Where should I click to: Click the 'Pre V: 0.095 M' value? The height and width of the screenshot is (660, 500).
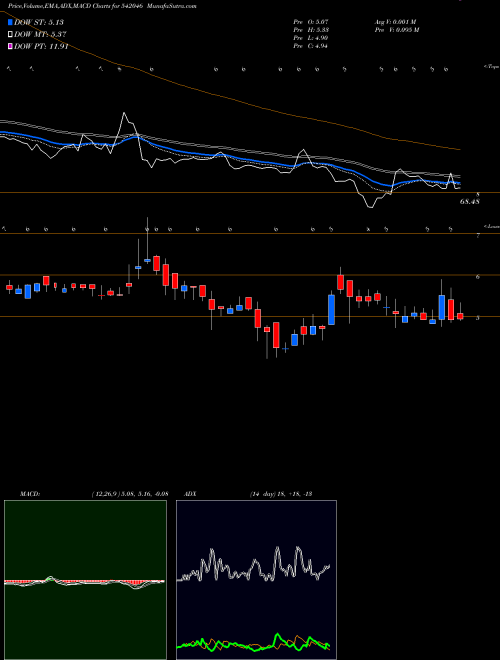click(x=396, y=30)
